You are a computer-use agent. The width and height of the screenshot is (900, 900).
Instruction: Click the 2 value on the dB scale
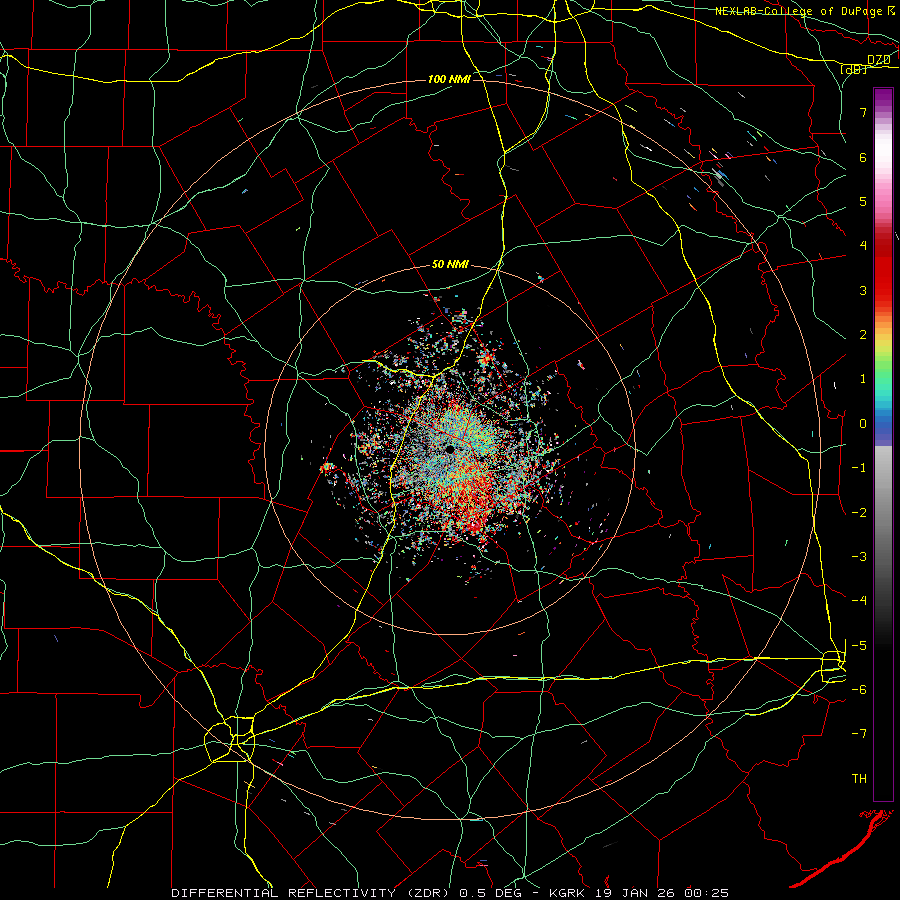click(863, 335)
